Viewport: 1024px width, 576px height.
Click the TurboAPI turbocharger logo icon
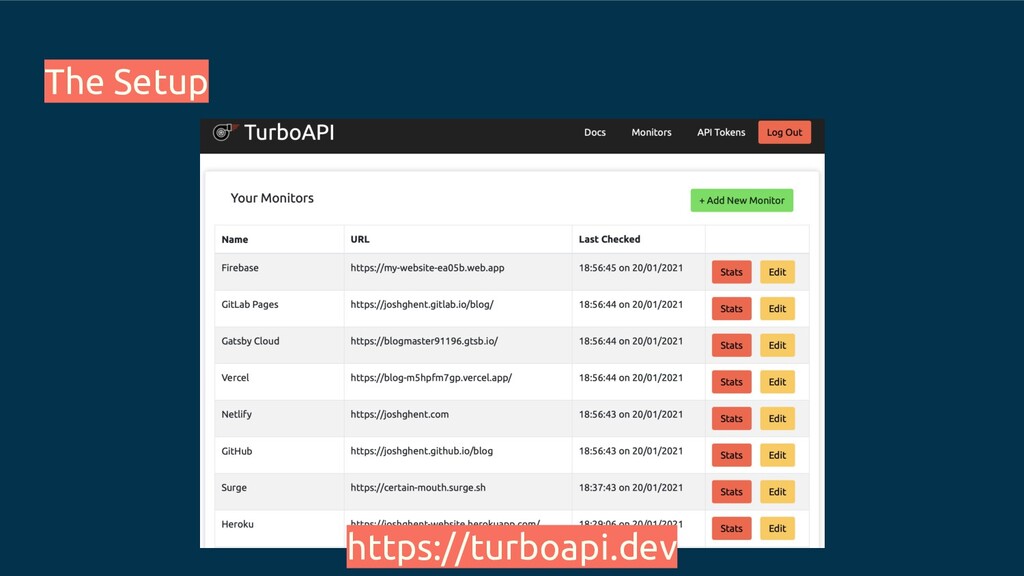point(225,132)
